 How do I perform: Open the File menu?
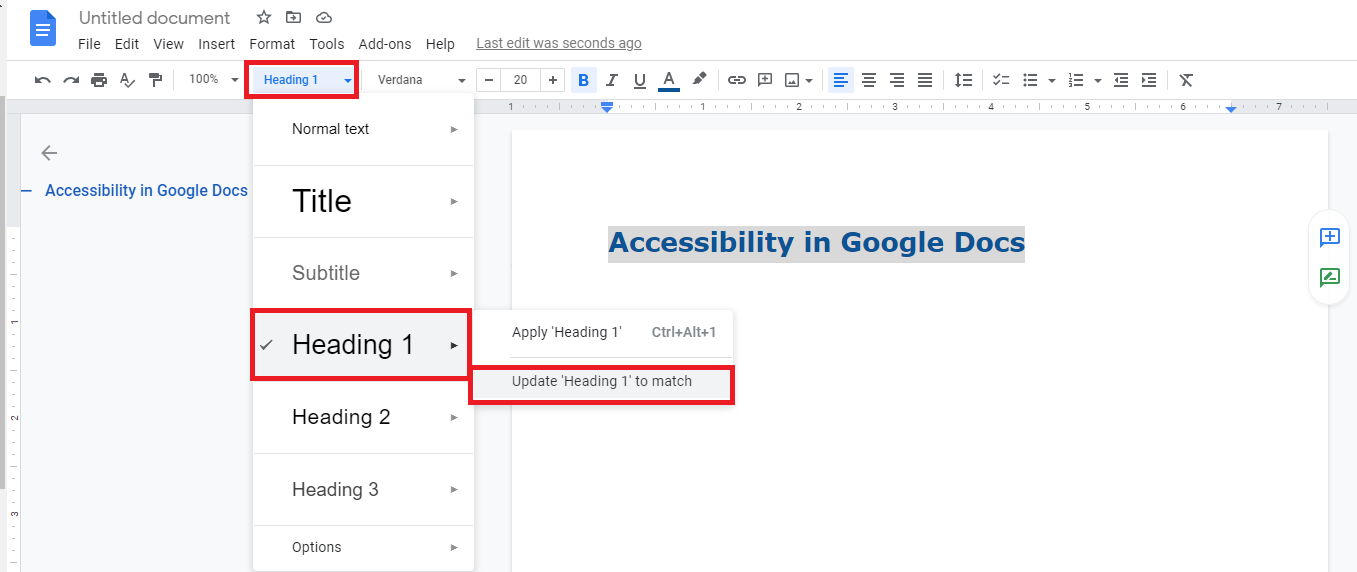click(x=89, y=44)
